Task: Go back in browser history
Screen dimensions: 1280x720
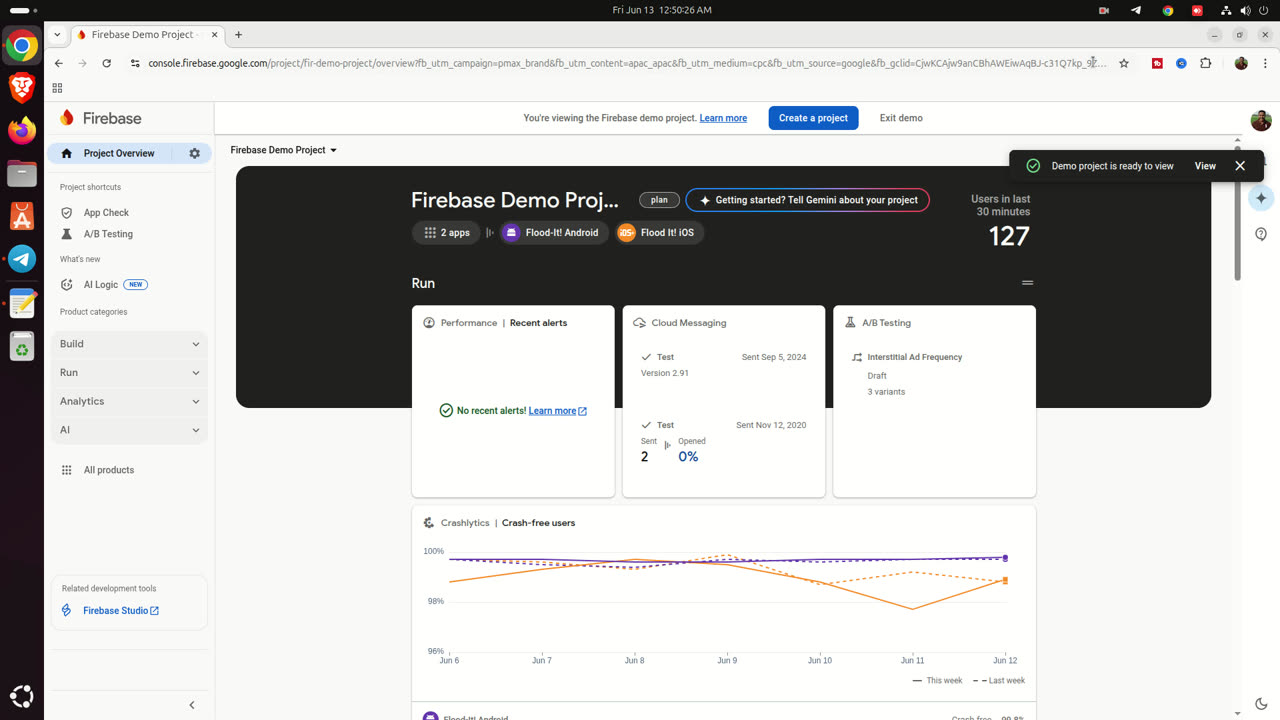Action: click(x=59, y=63)
